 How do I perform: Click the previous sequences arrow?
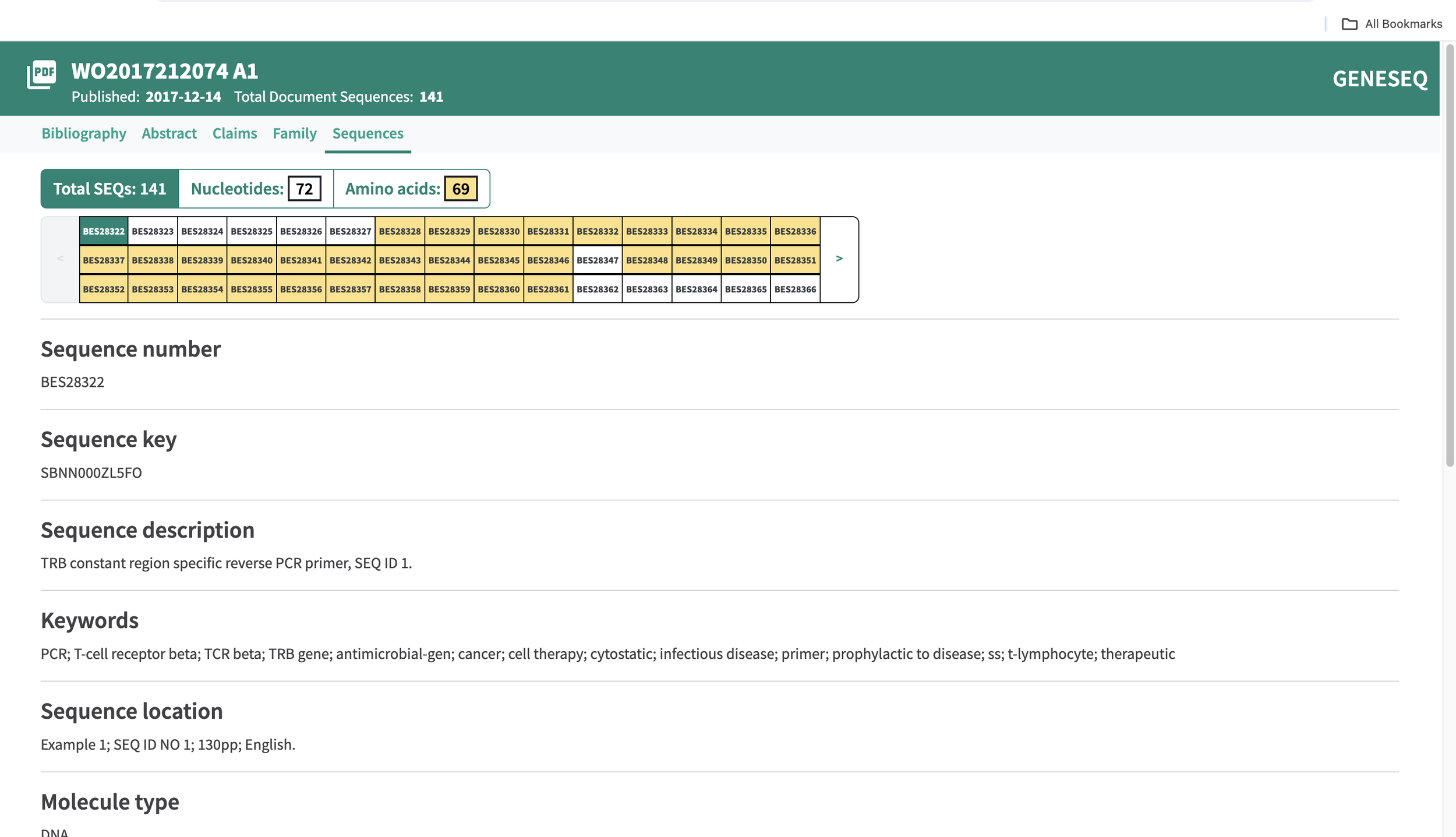pos(60,259)
